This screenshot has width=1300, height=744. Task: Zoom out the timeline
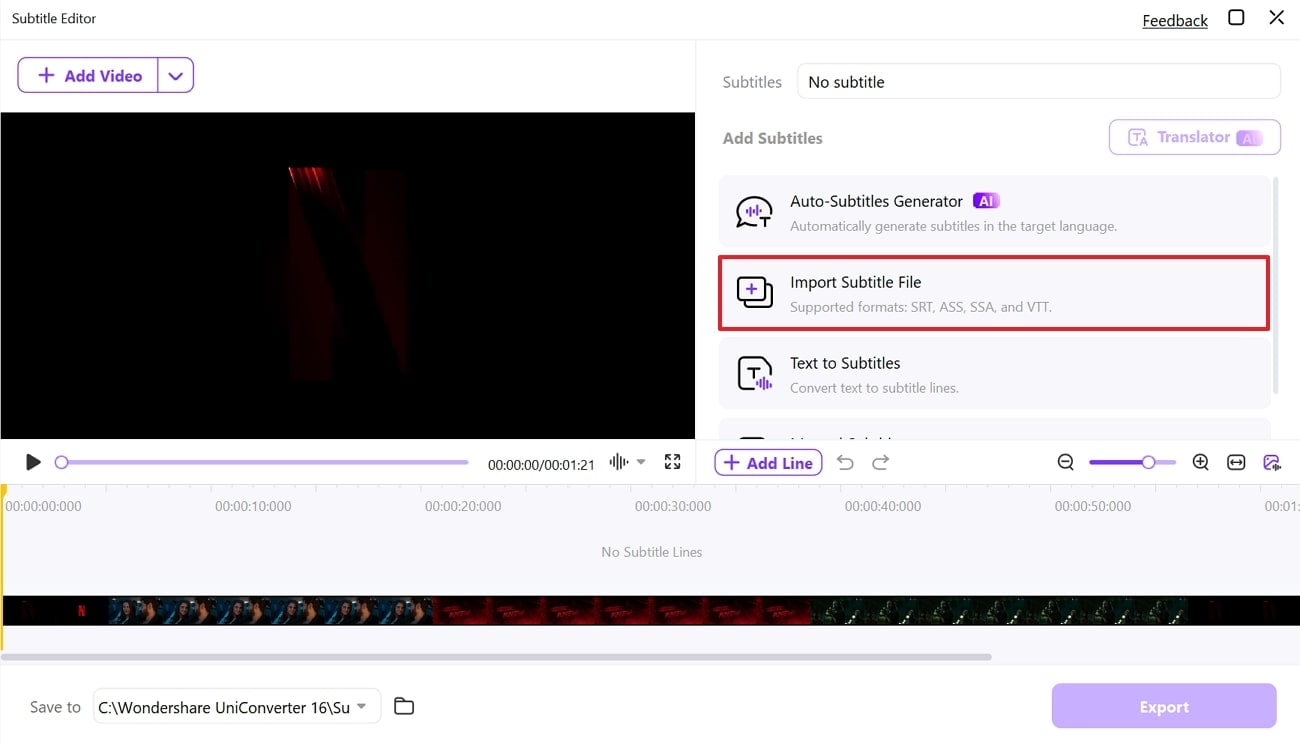[x=1066, y=462]
